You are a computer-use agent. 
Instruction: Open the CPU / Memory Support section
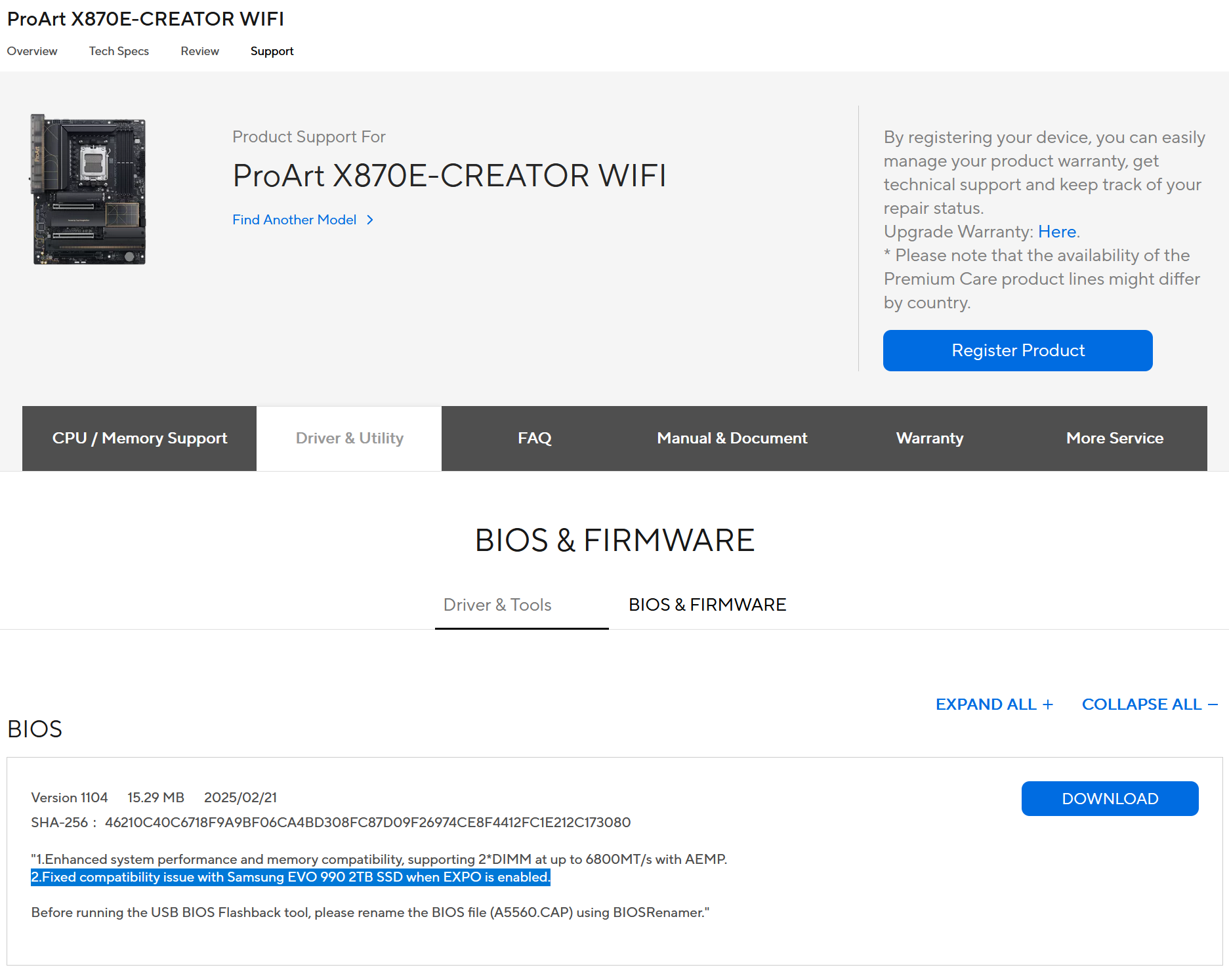click(140, 438)
